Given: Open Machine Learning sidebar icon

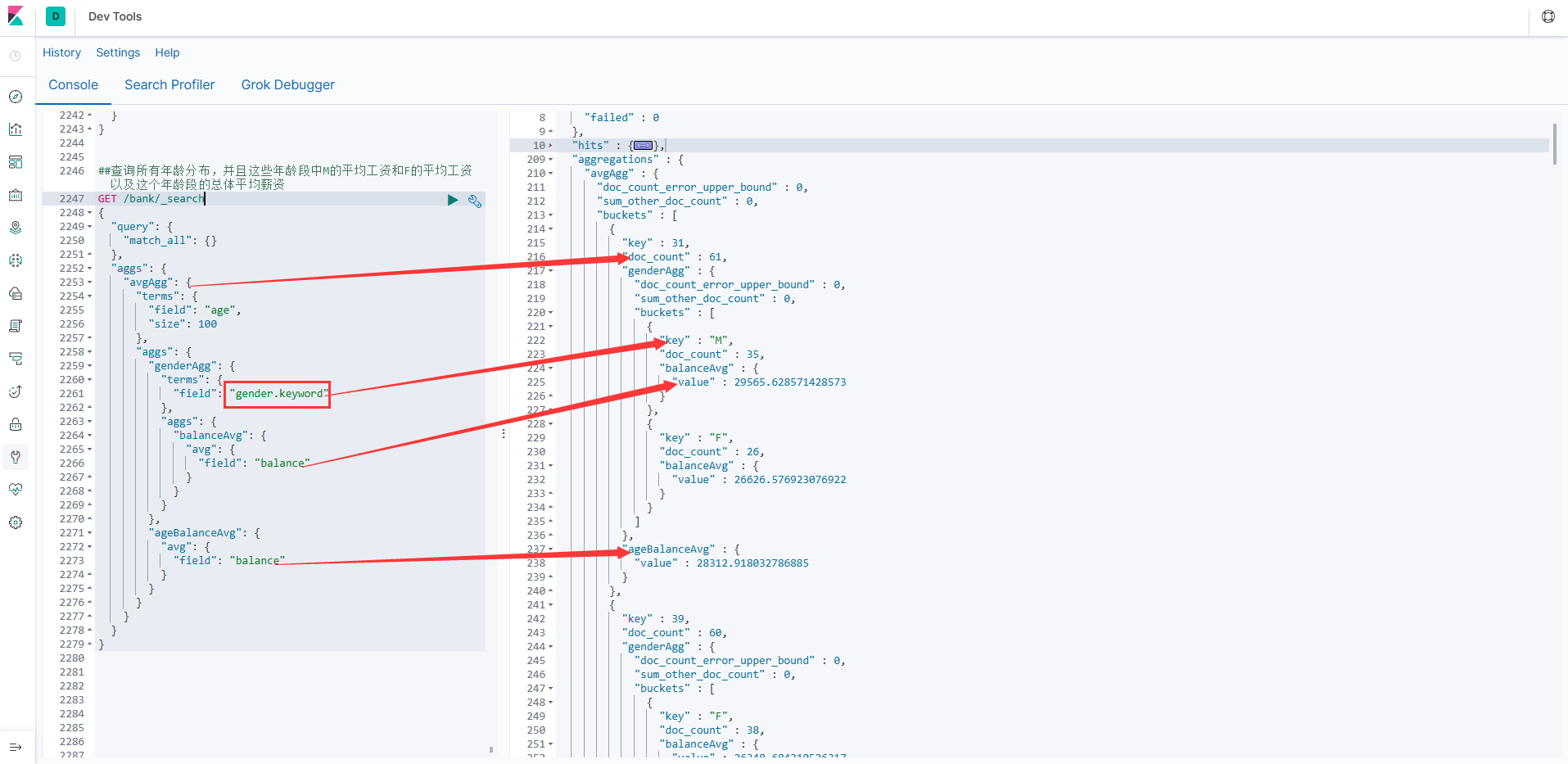Looking at the screenshot, I should [16, 260].
